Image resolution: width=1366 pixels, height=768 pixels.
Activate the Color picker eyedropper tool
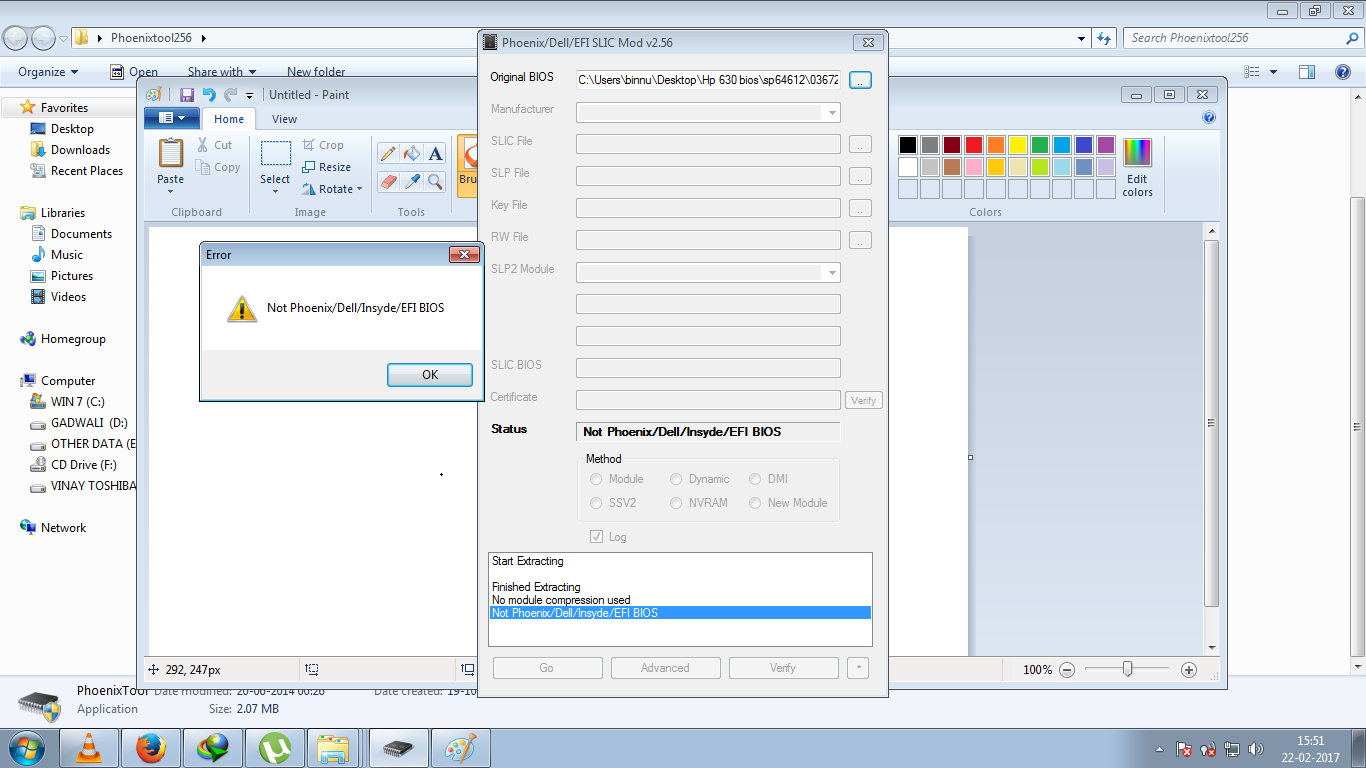(x=412, y=182)
